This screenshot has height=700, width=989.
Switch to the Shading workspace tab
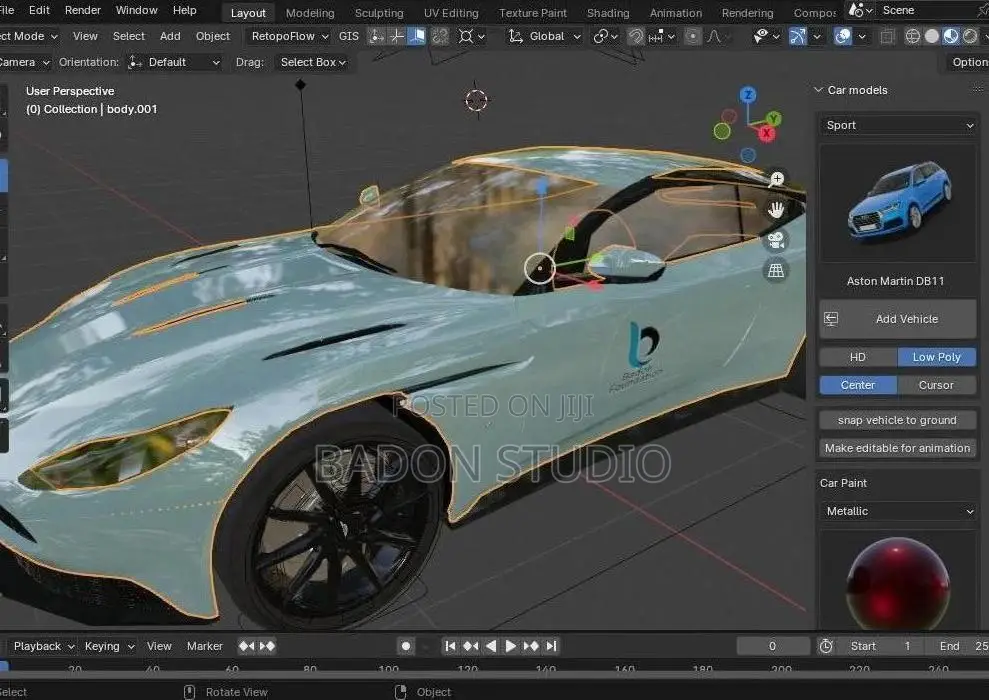coord(608,13)
